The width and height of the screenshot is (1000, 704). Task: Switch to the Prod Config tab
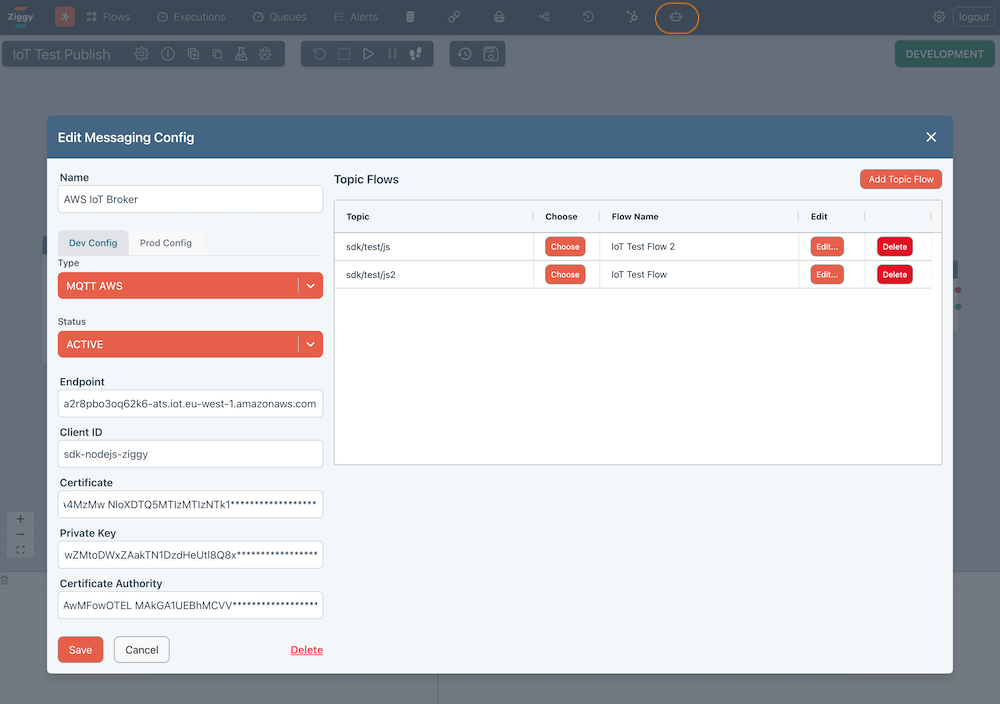[x=166, y=242]
